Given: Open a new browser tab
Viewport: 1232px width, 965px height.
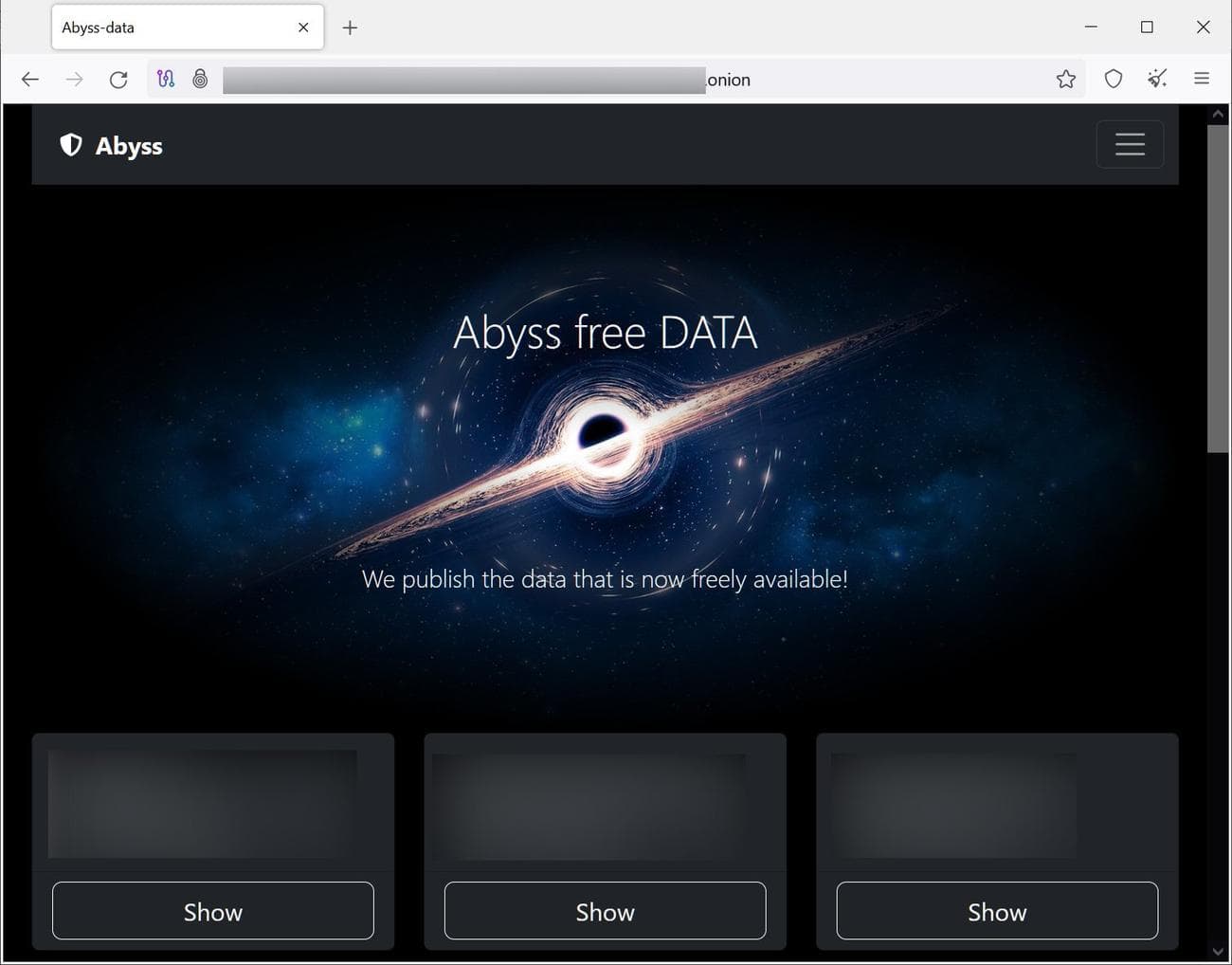Looking at the screenshot, I should (350, 27).
